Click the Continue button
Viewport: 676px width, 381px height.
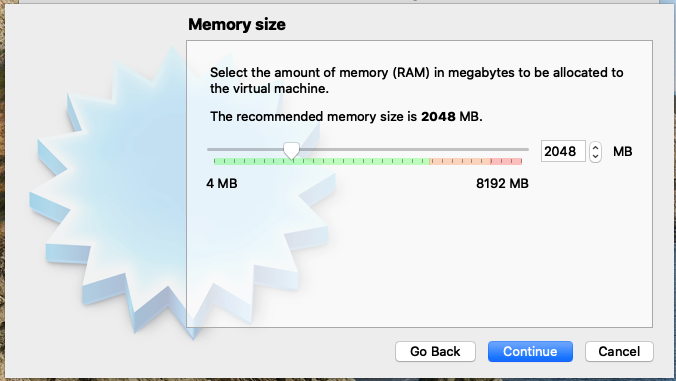coord(530,351)
